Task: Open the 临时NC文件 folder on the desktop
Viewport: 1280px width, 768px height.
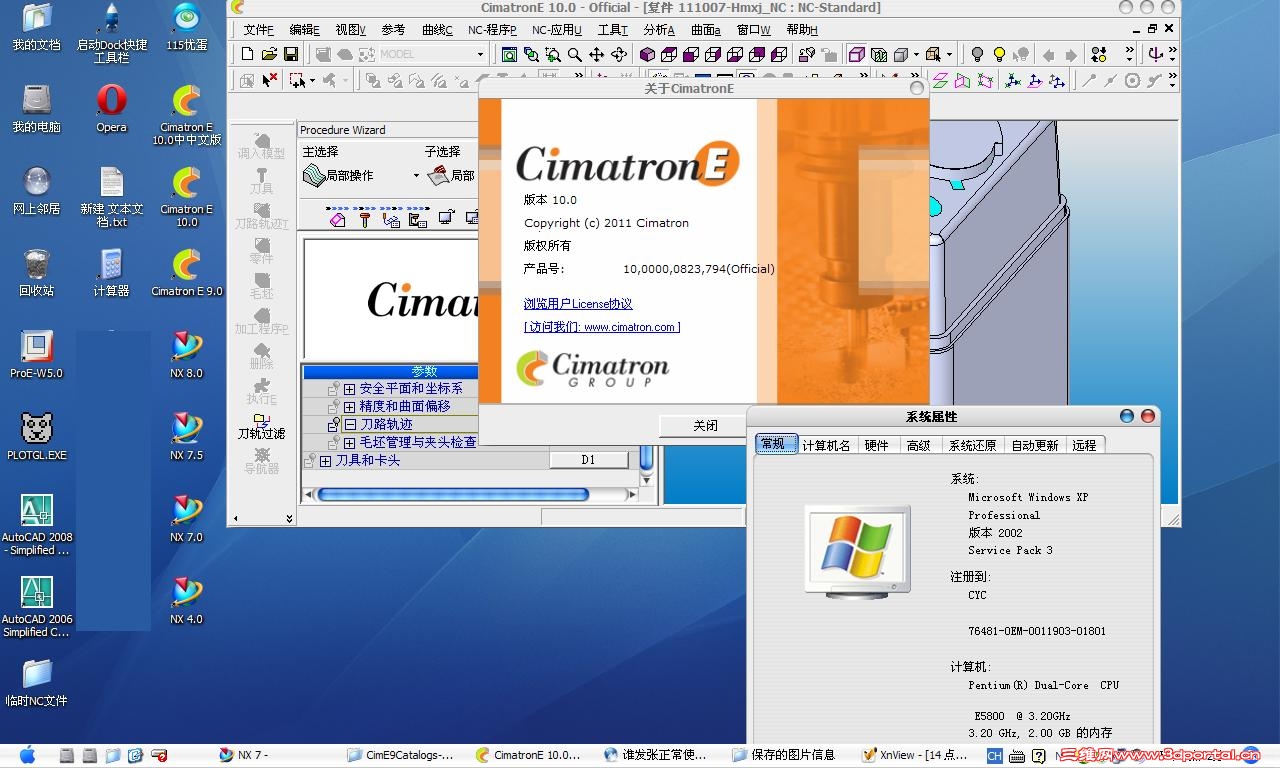Action: click(x=37, y=682)
